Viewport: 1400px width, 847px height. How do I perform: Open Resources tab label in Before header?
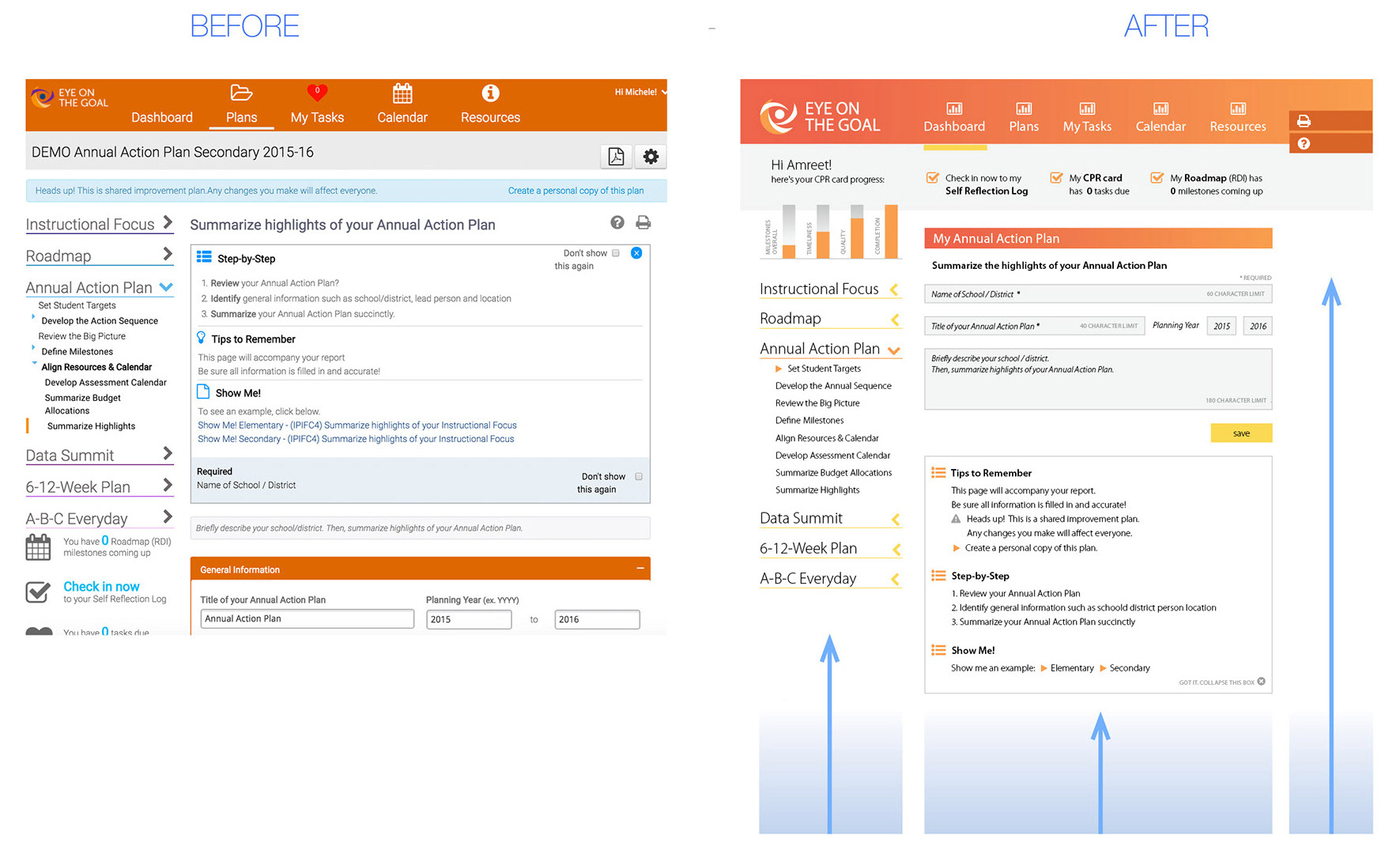(x=490, y=117)
